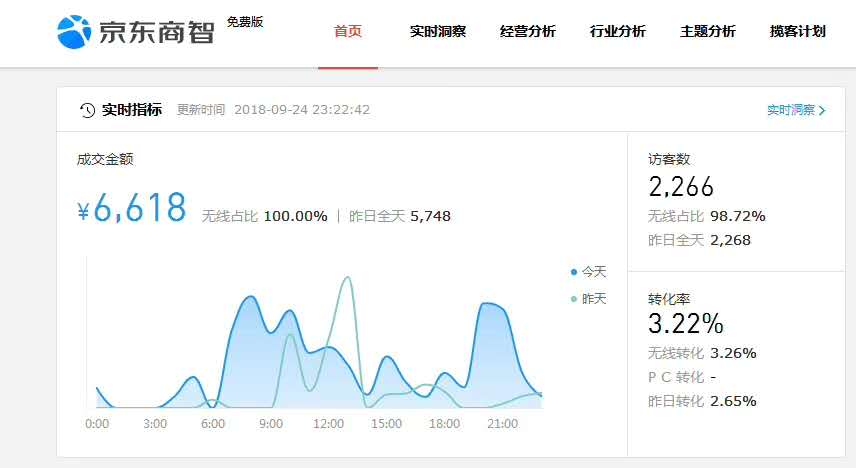The height and width of the screenshot is (468, 856).
Task: Select the 行业分析 tab
Action: pos(617,31)
